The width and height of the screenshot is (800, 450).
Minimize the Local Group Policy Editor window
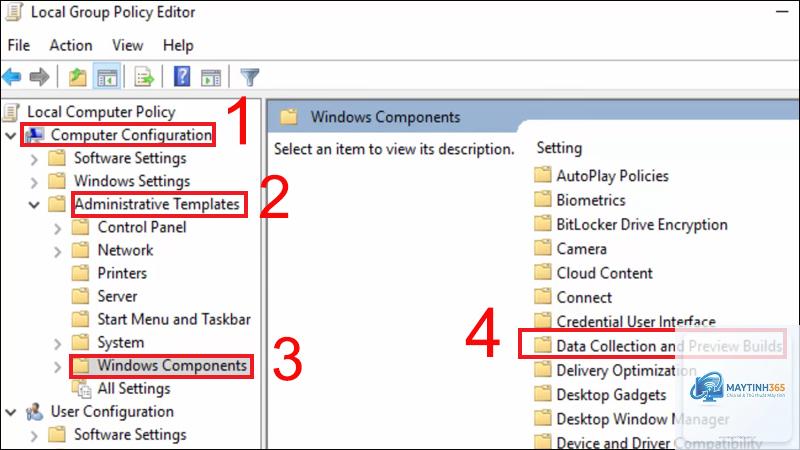point(782,12)
